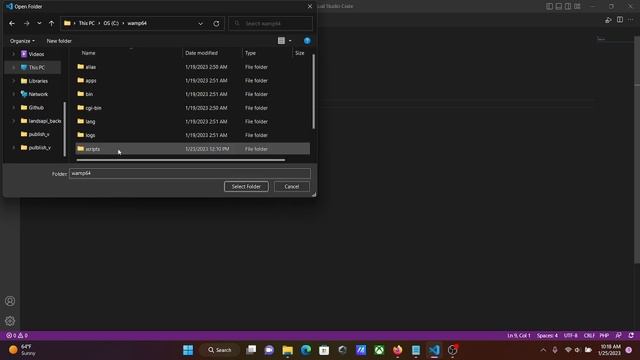Go up one folder level
This screenshot has height=360, width=640.
click(x=51, y=24)
